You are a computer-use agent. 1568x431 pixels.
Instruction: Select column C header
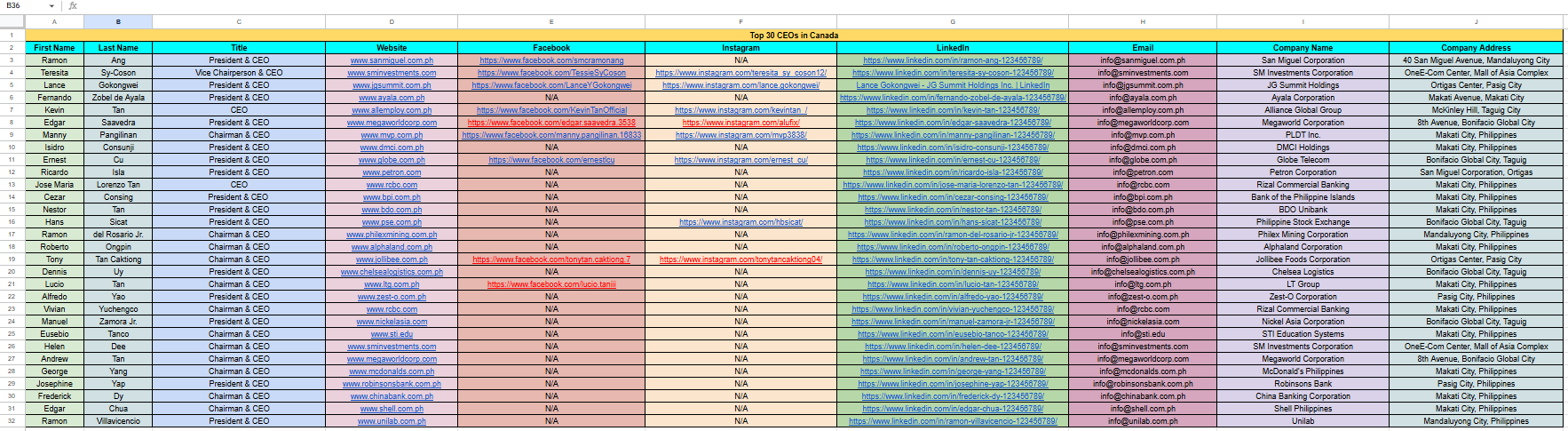click(239, 21)
